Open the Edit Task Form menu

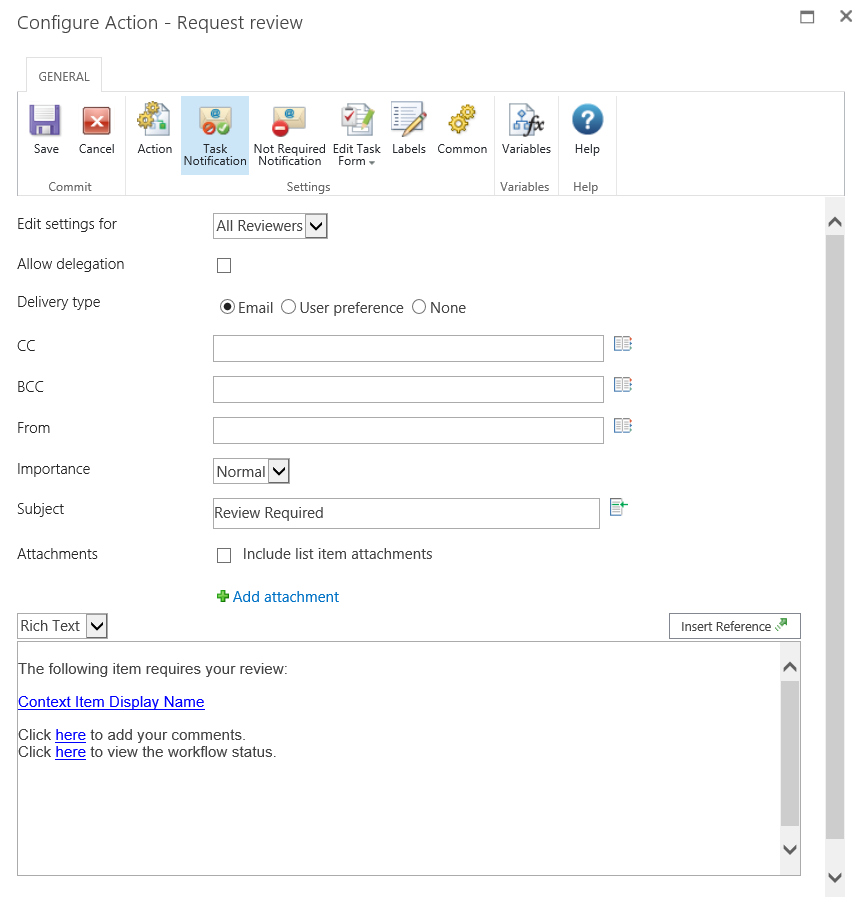tap(356, 136)
